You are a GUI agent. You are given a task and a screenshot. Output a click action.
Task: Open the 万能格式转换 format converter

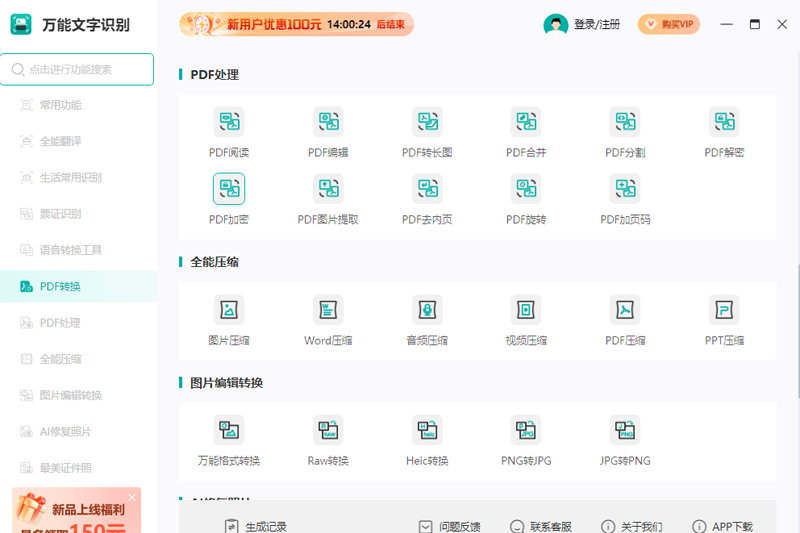point(229,430)
